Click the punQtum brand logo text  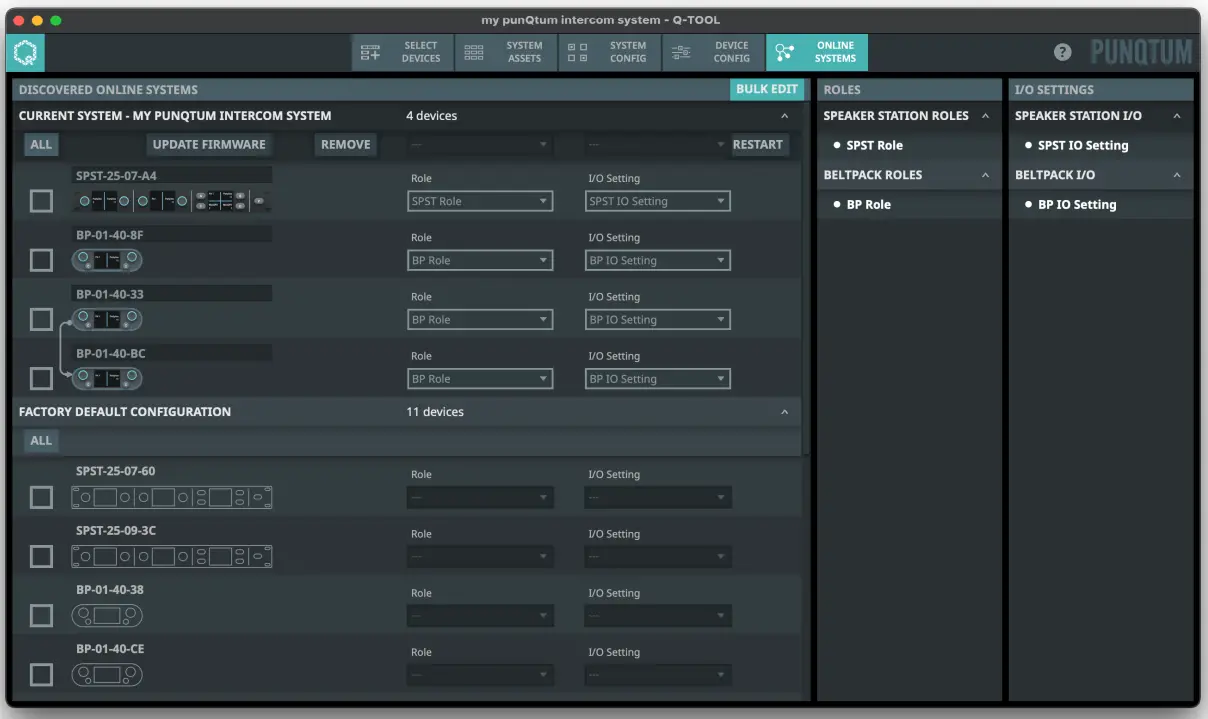click(1140, 52)
